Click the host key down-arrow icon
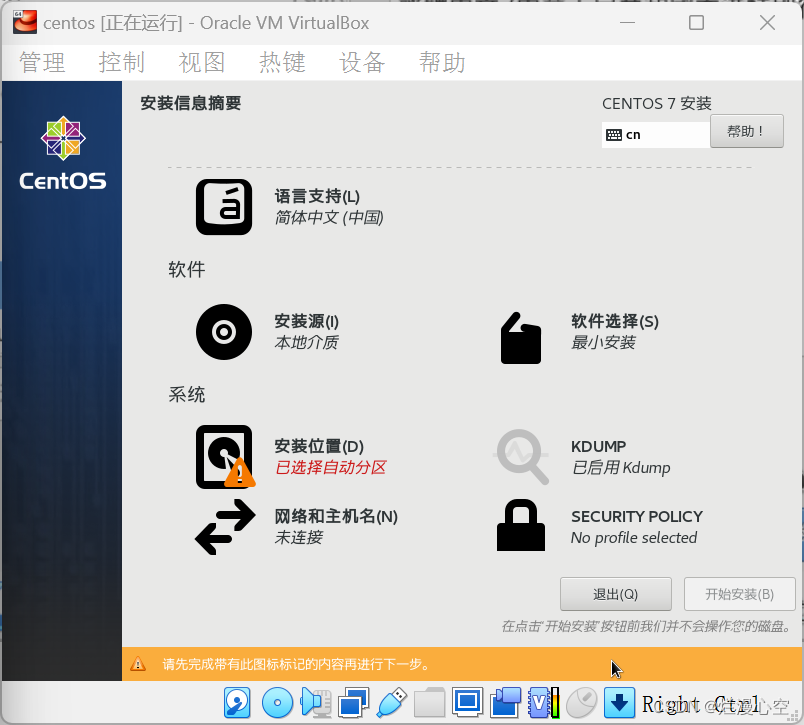 pyautogui.click(x=619, y=702)
